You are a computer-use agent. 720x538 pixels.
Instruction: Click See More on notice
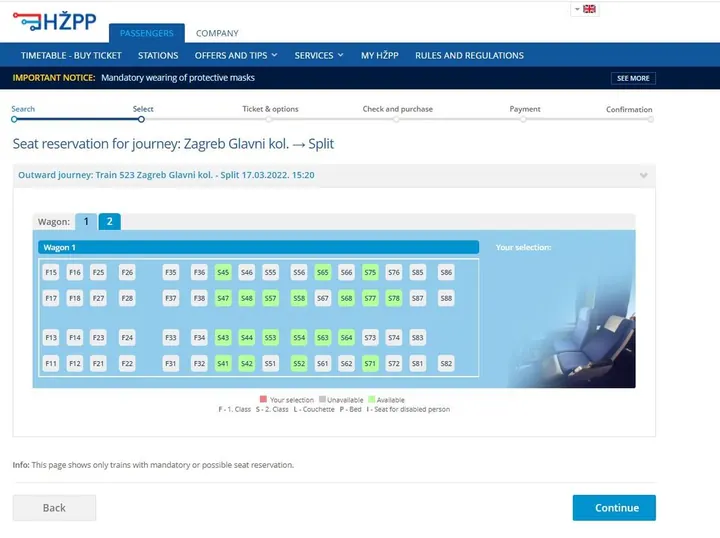tap(633, 78)
